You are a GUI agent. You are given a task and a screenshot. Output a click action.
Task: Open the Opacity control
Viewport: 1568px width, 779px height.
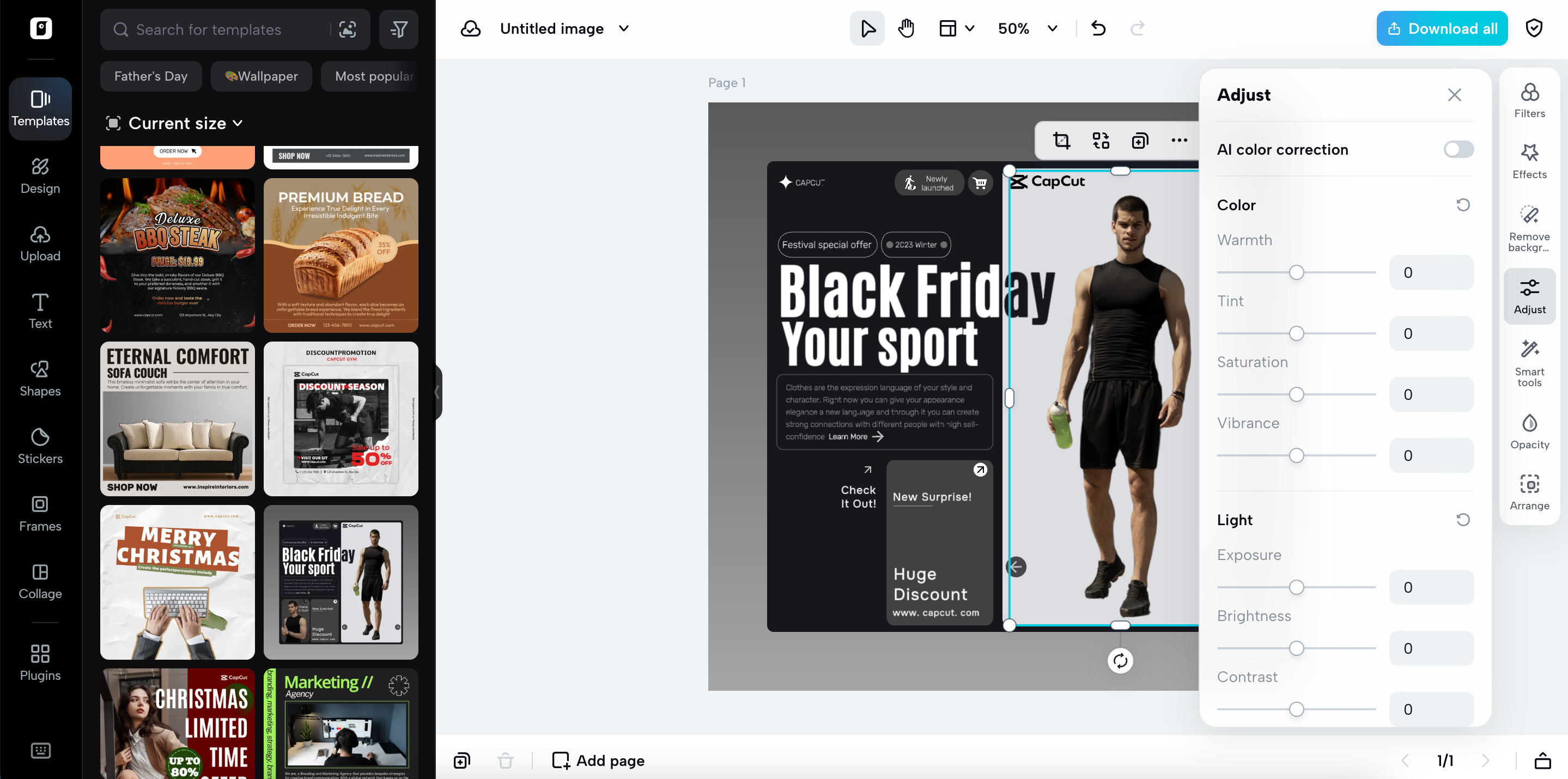coord(1530,432)
